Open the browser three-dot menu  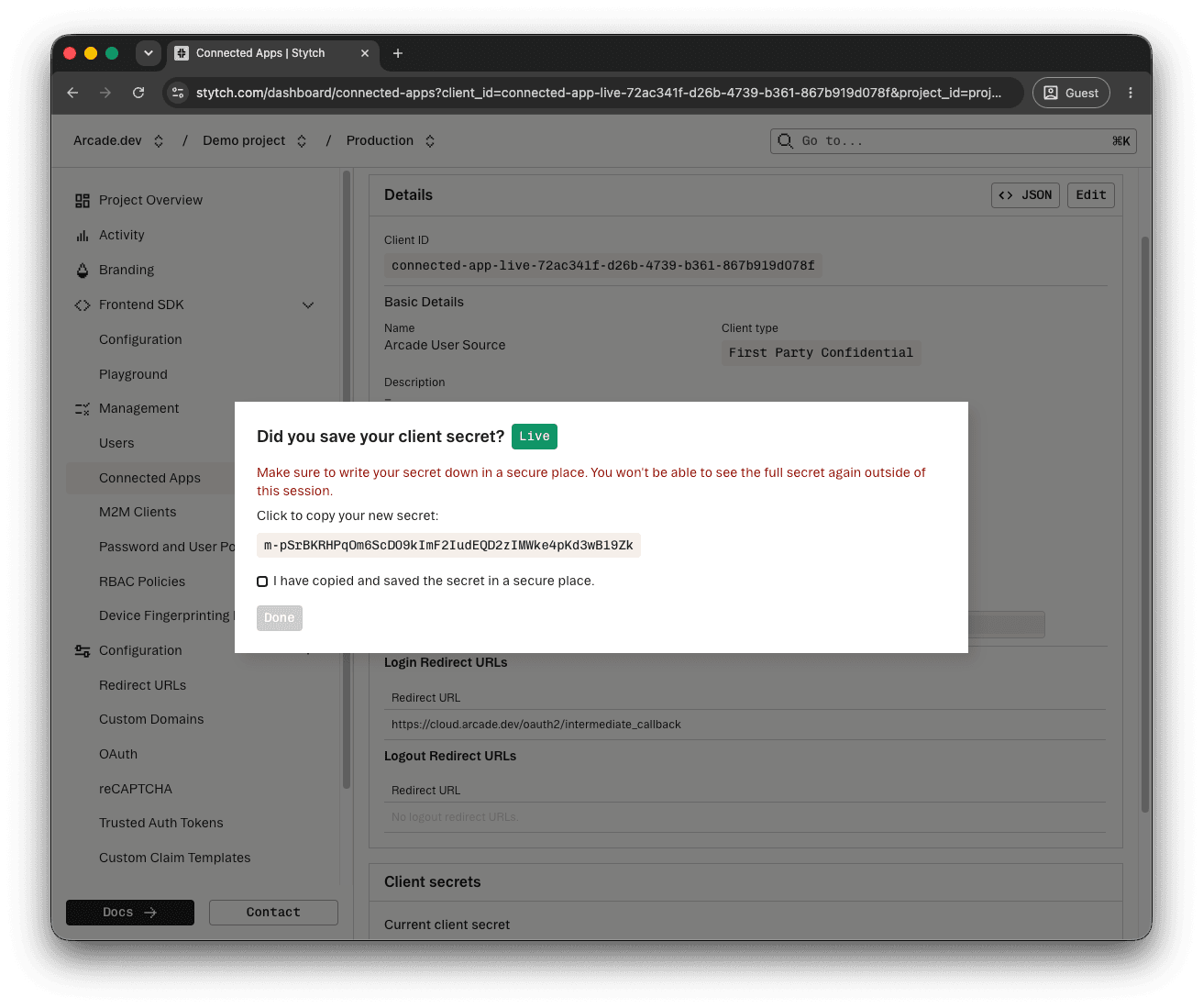(x=1131, y=93)
